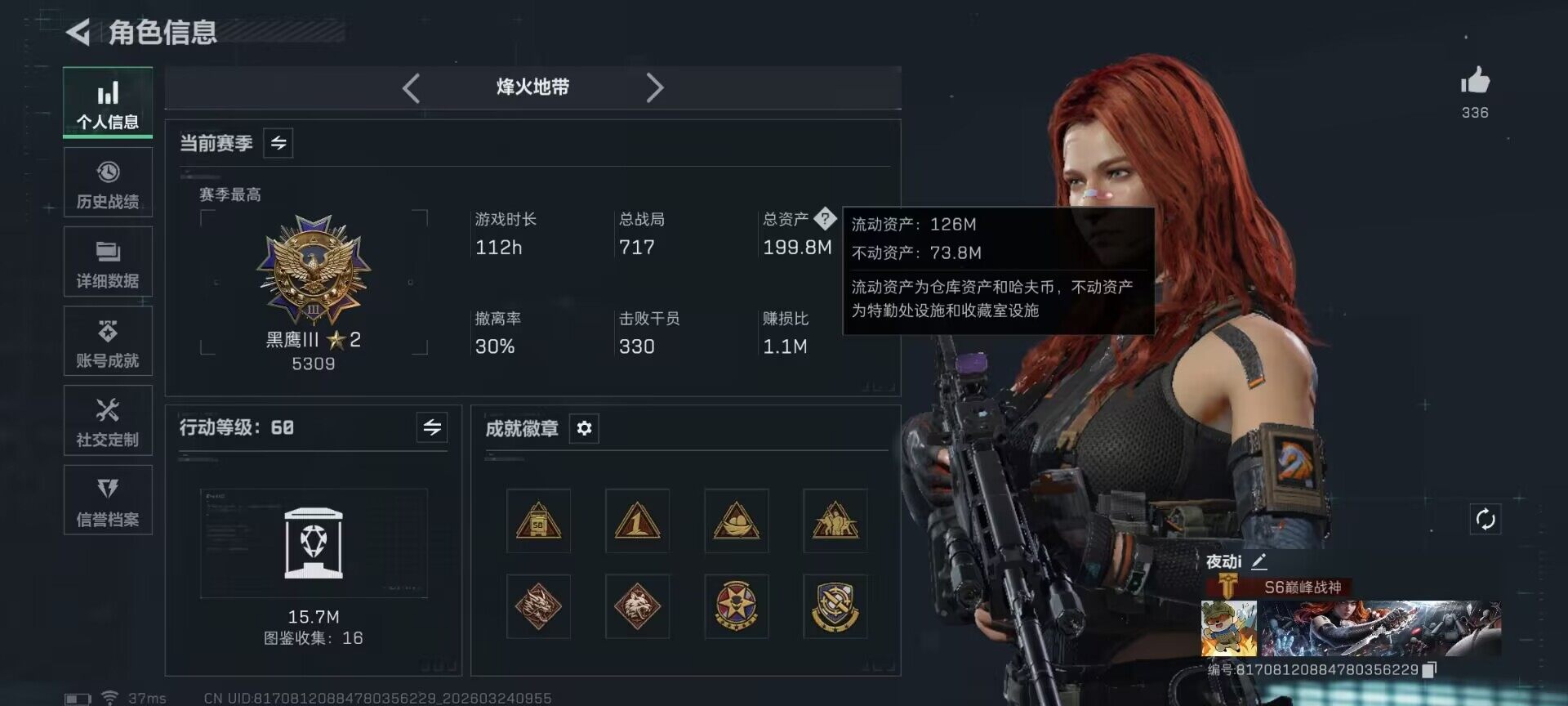Open the 历史战绩 sidebar tab
The height and width of the screenshot is (706, 1568).
[108, 183]
